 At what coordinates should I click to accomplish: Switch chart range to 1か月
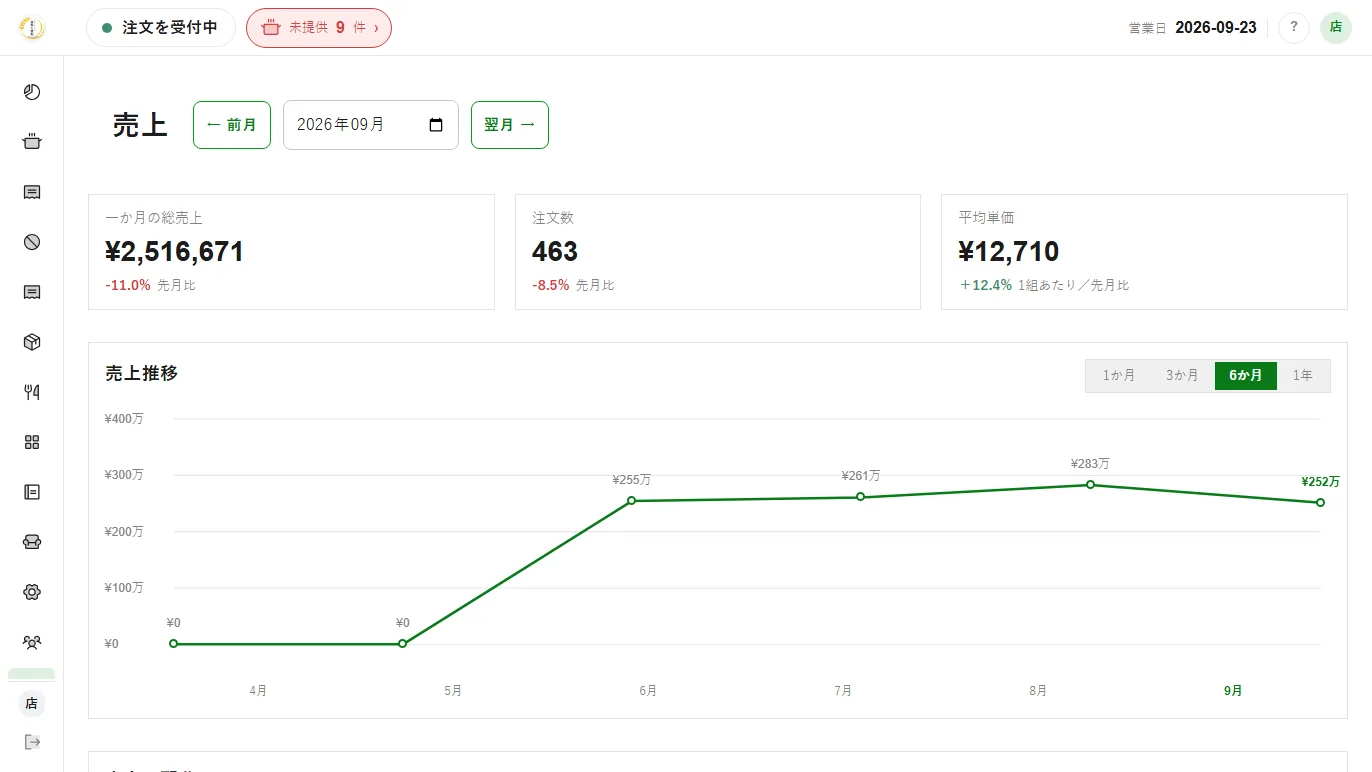[1119, 376]
